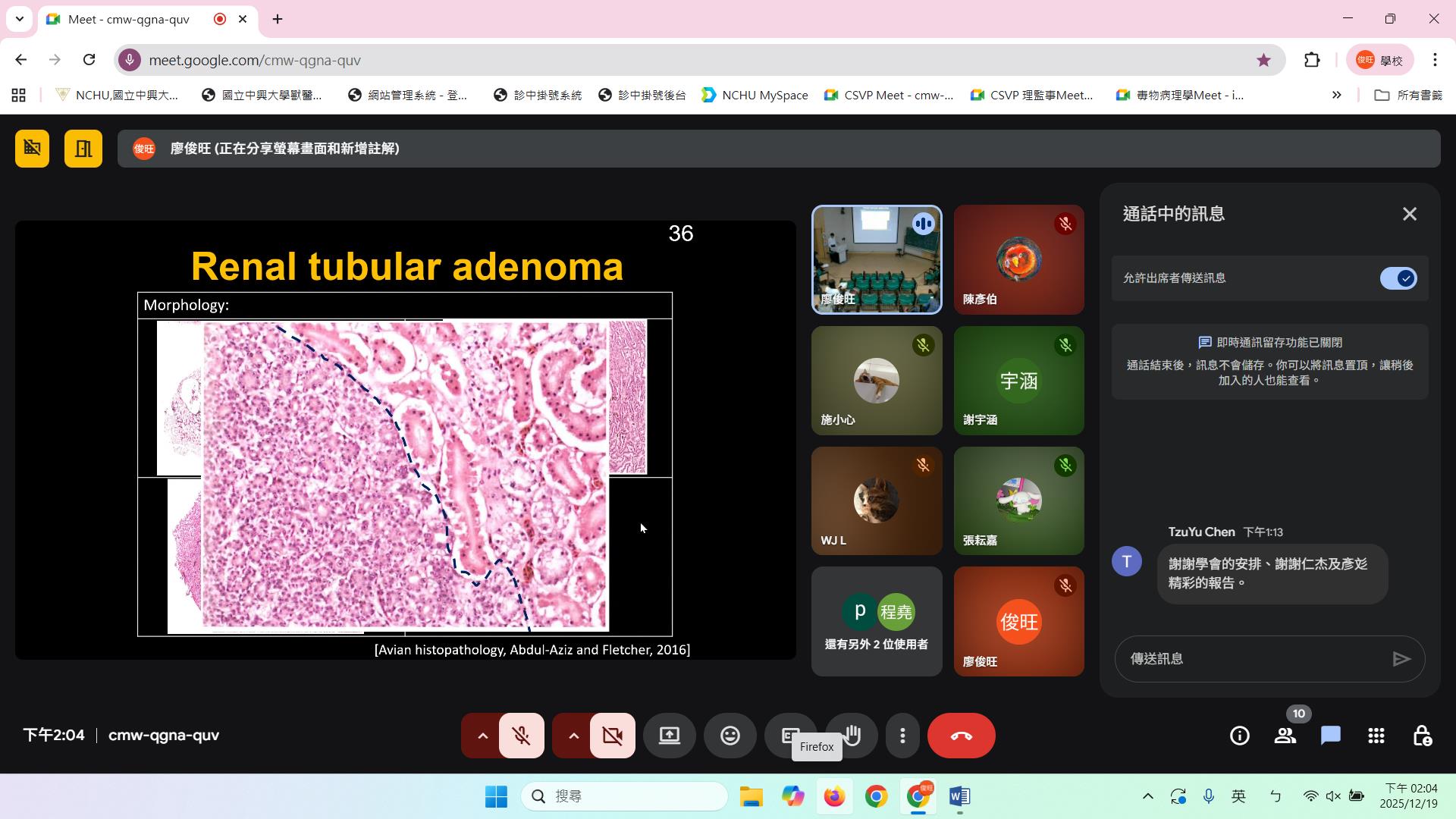Expand video settings chevron beside camera

coord(573,736)
